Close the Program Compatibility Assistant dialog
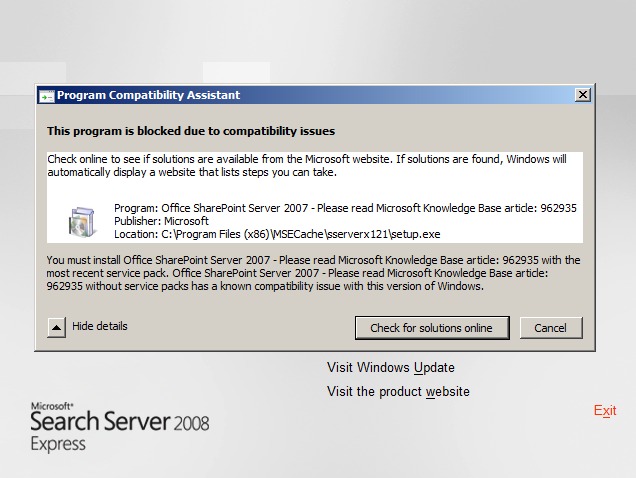Viewport: 636px width, 478px height. [582, 95]
